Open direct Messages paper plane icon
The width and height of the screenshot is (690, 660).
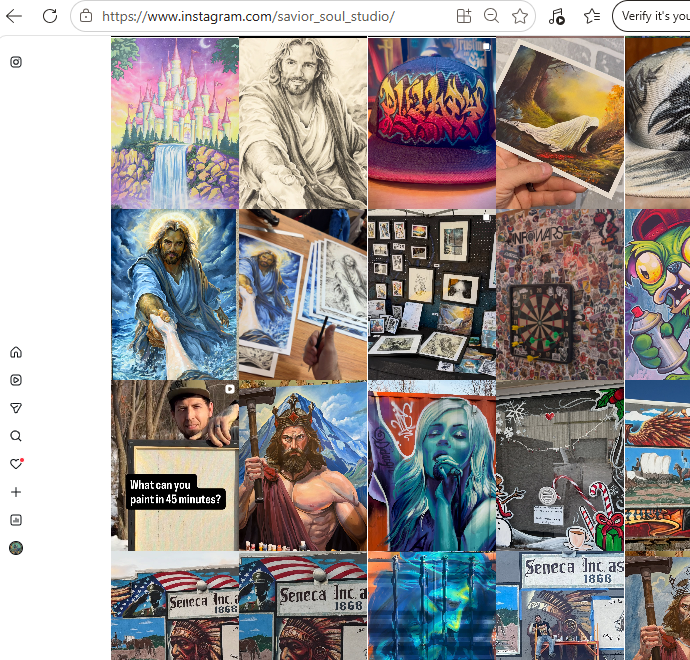click(x=16, y=408)
